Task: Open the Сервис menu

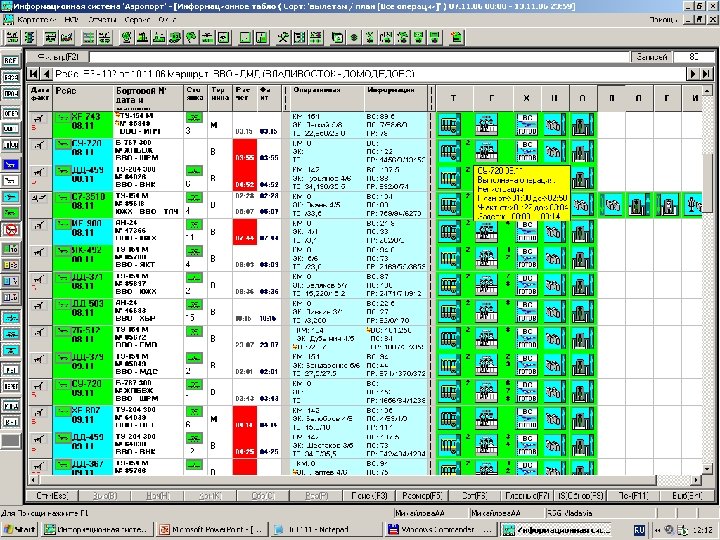Action: (x=137, y=20)
